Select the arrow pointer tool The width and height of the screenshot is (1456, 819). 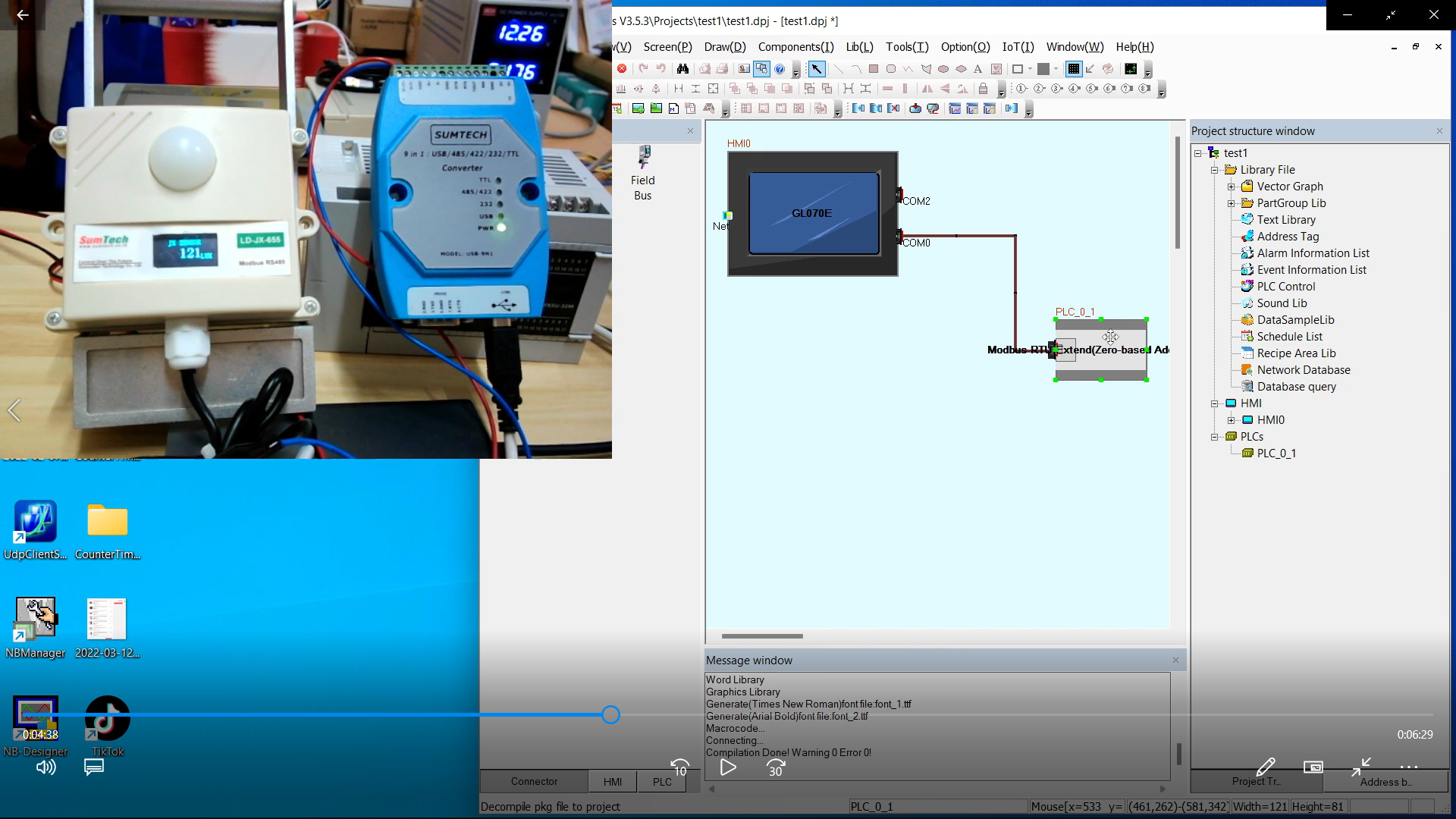pyautogui.click(x=816, y=69)
